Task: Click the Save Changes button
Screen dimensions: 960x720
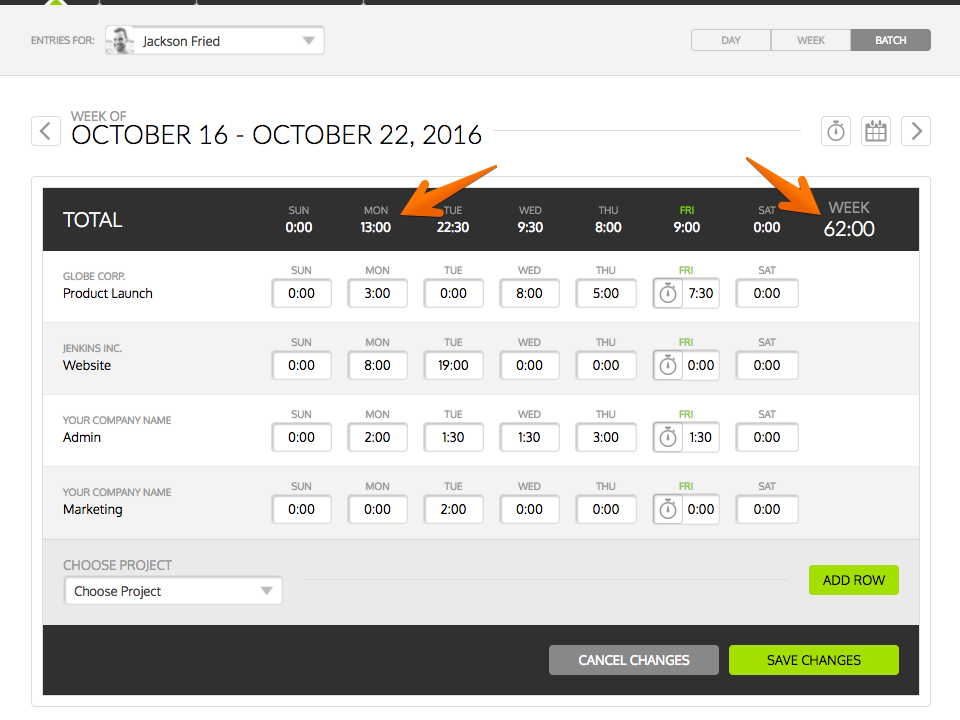Action: 814,660
